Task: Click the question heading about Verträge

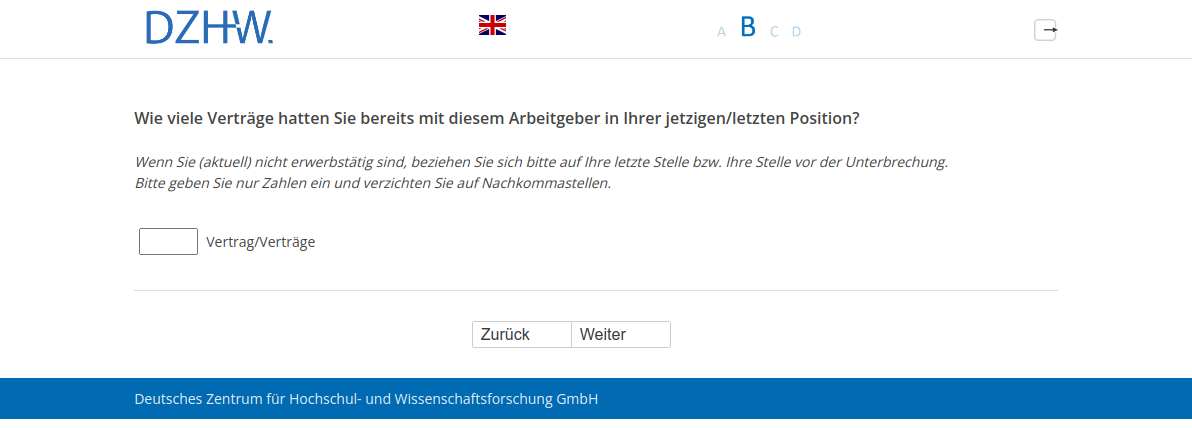Action: click(496, 118)
